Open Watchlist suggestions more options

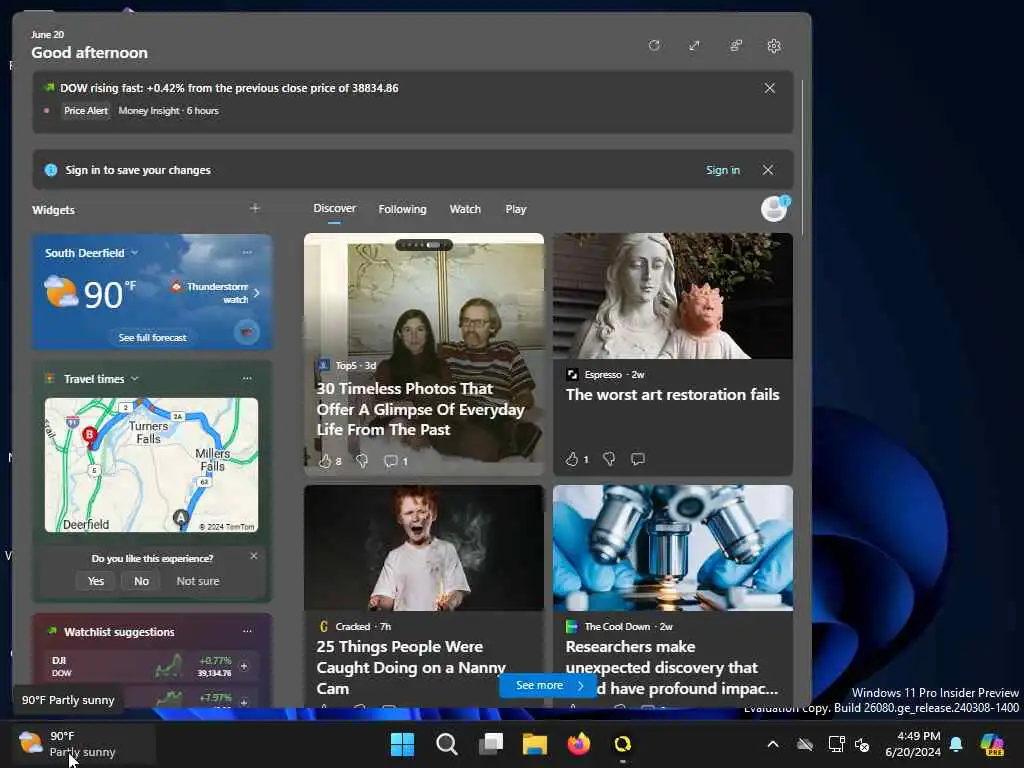click(x=247, y=631)
